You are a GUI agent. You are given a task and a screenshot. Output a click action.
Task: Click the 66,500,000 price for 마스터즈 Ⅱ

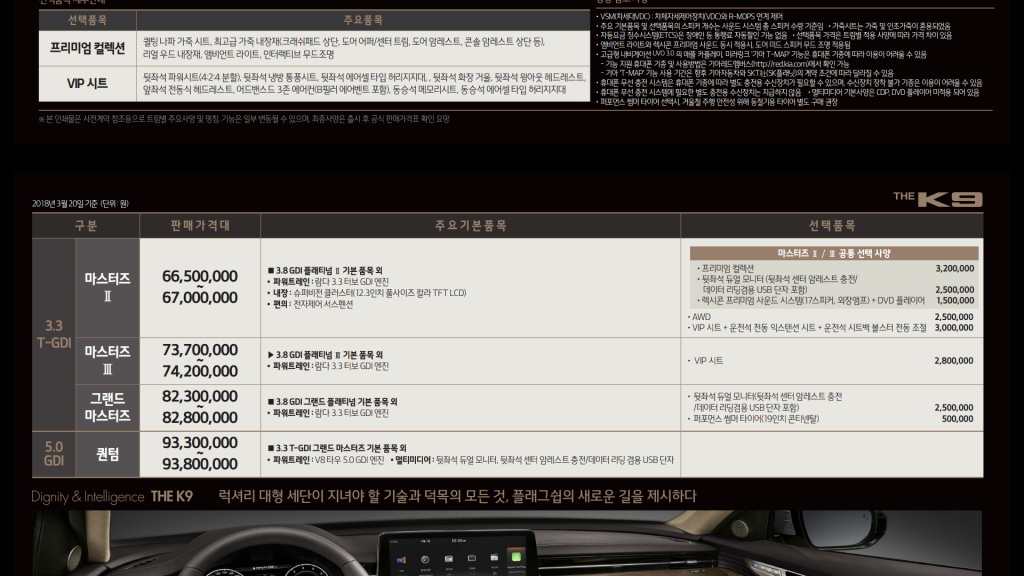pos(199,276)
